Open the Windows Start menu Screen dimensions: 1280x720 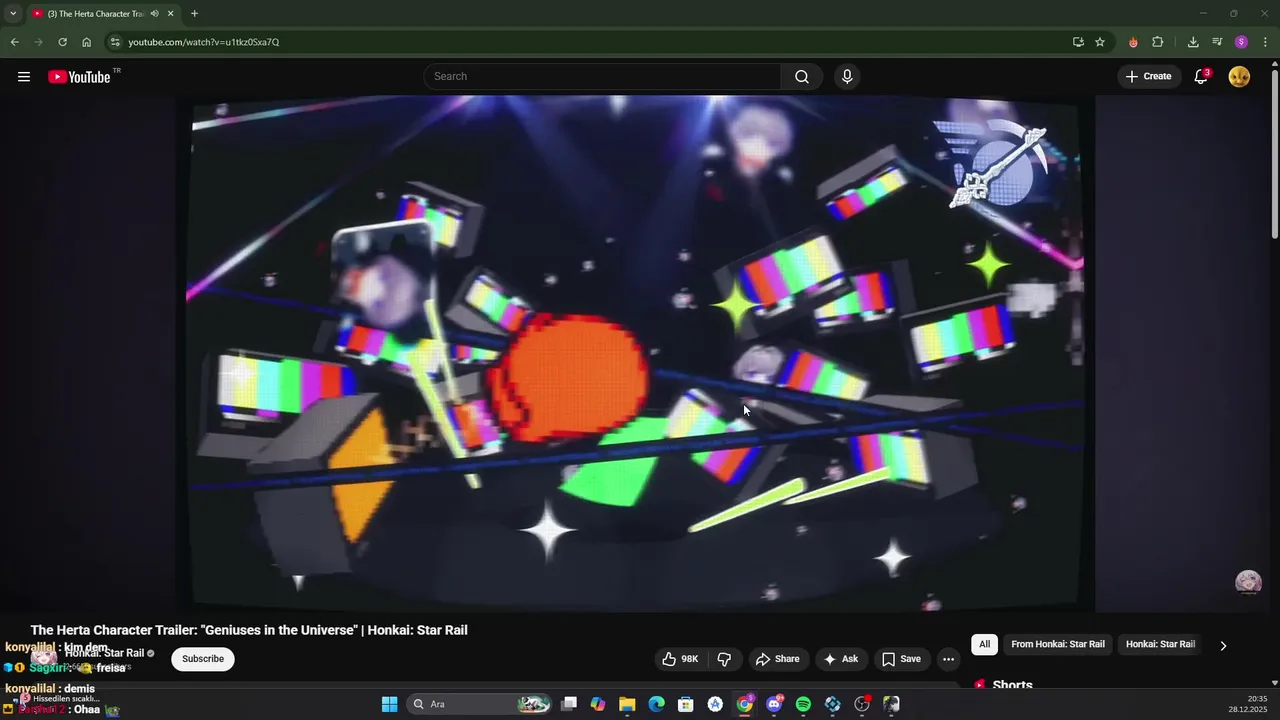[x=389, y=704]
